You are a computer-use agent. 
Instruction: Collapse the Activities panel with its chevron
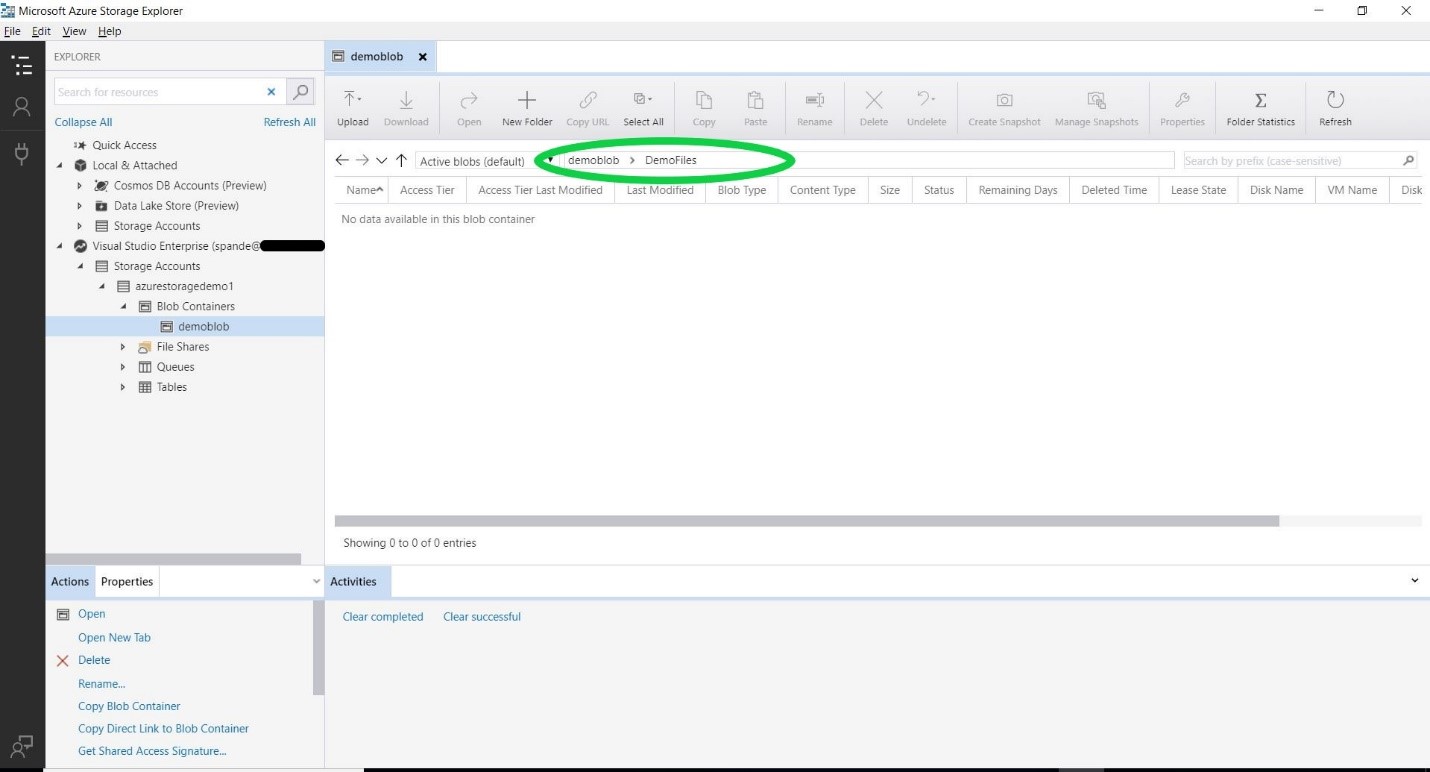(1414, 580)
